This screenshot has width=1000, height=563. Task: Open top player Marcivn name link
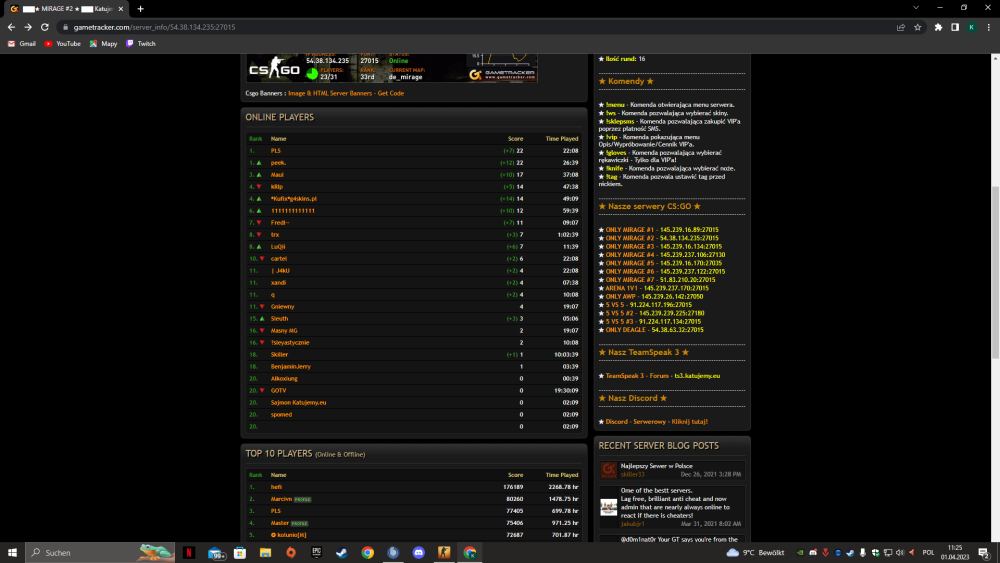[281, 499]
